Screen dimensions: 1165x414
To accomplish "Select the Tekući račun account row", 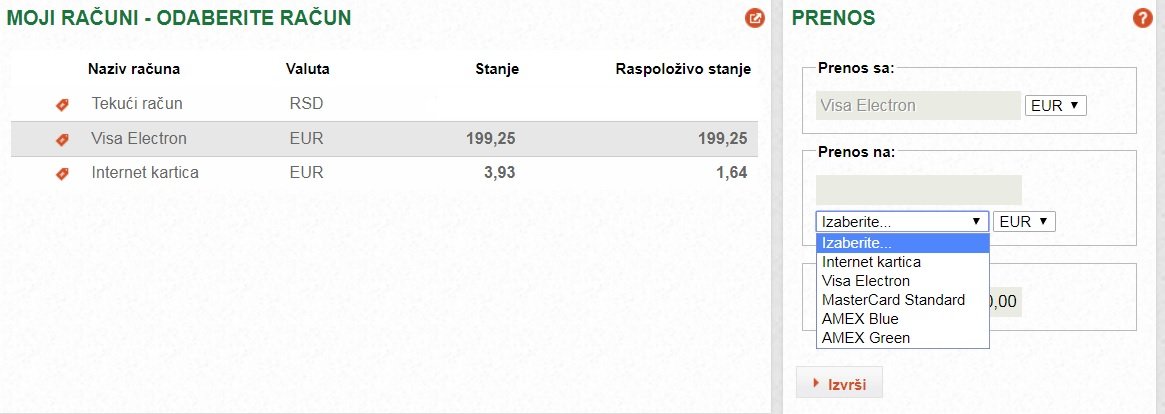I will [x=384, y=104].
